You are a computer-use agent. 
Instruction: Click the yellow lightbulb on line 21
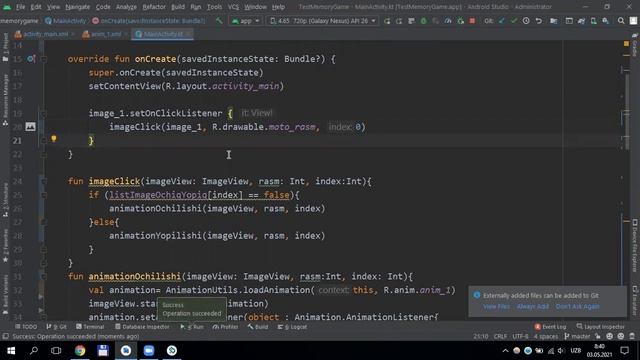(54, 139)
